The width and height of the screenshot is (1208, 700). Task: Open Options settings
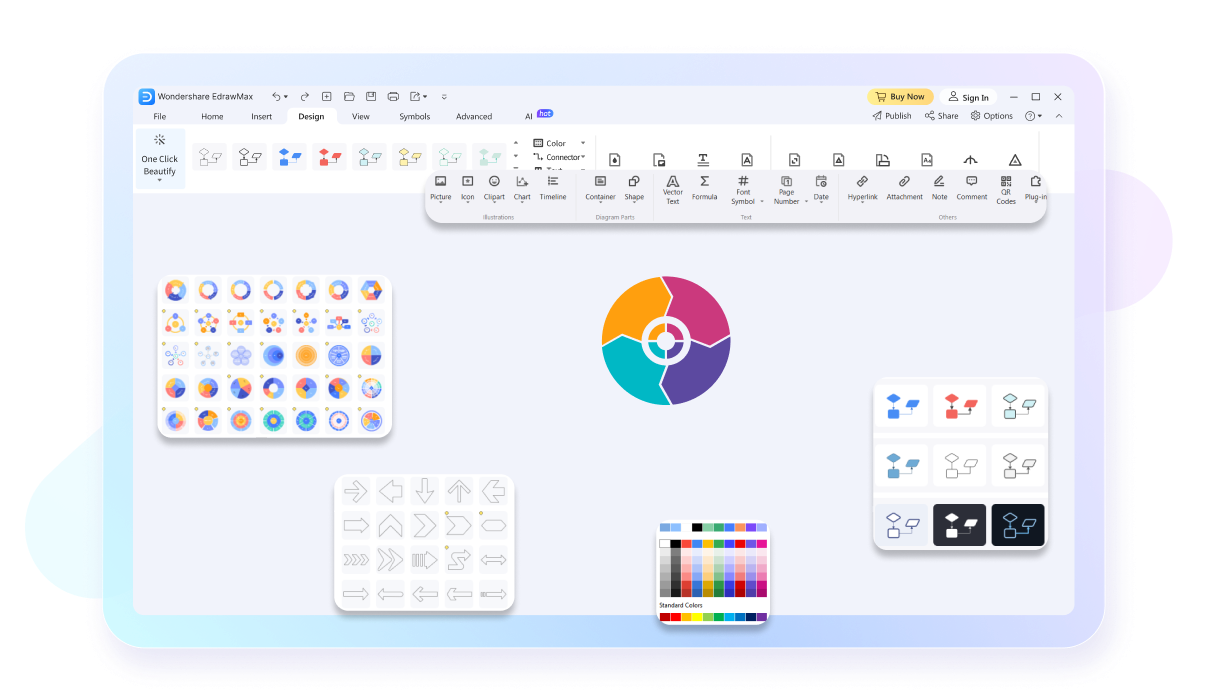coord(991,116)
